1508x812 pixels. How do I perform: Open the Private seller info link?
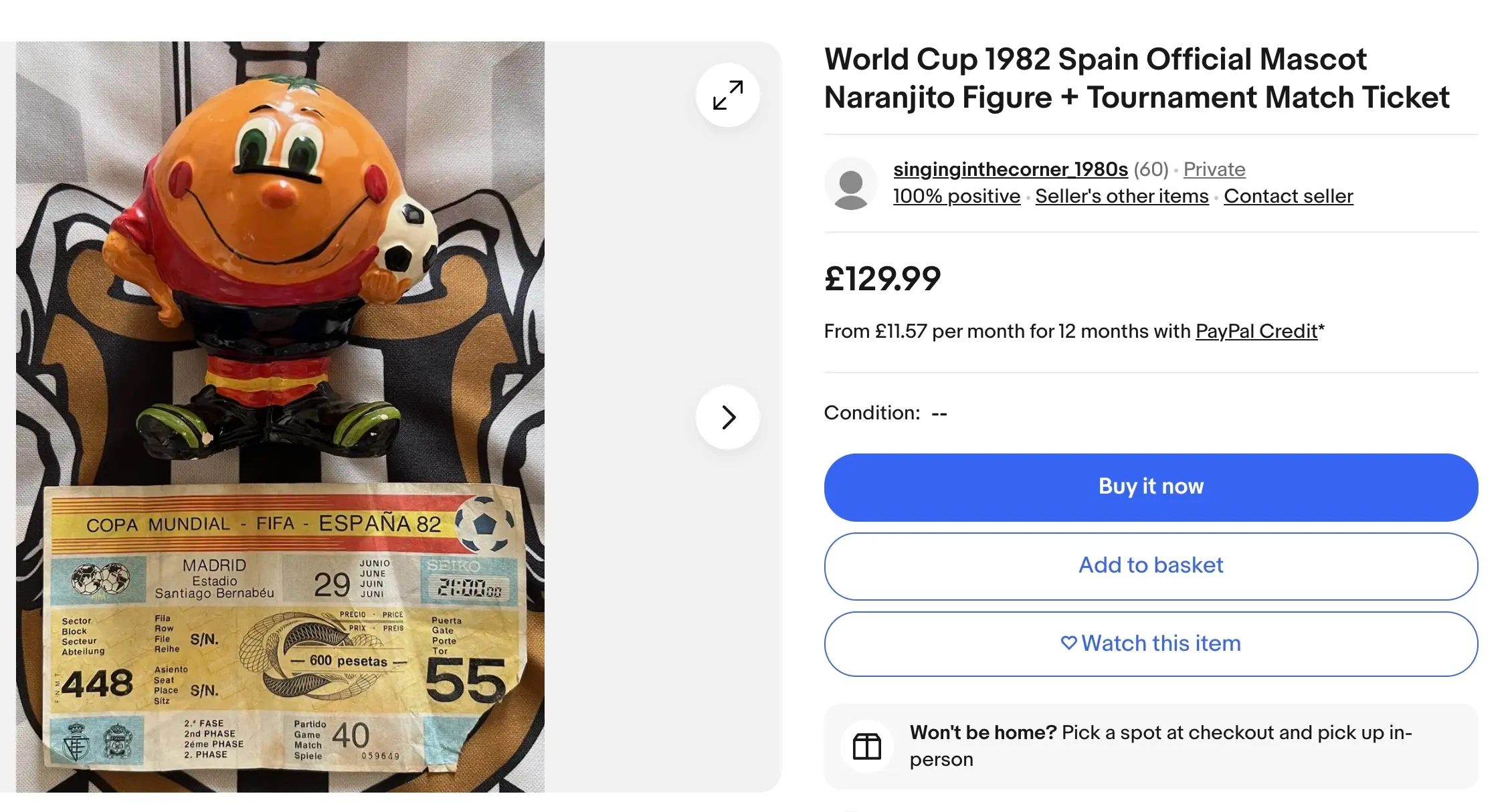point(1214,169)
